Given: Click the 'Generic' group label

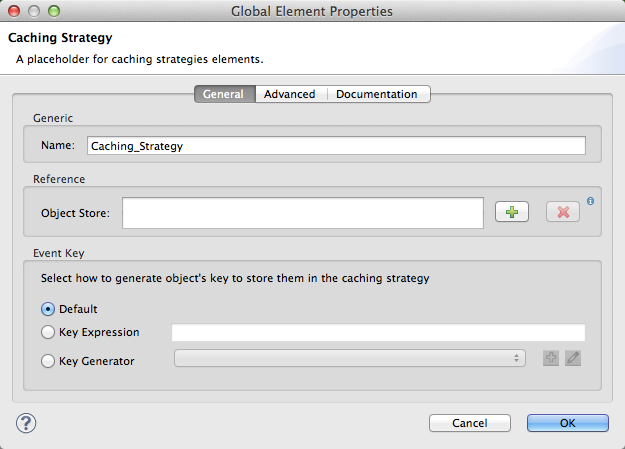Looking at the screenshot, I should click(53, 118).
